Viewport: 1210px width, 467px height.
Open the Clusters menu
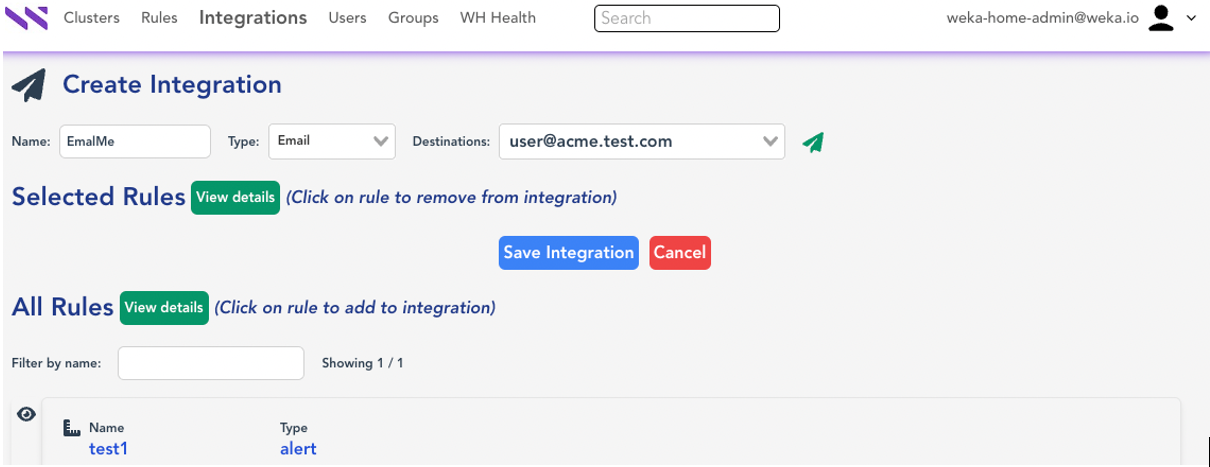[x=91, y=18]
